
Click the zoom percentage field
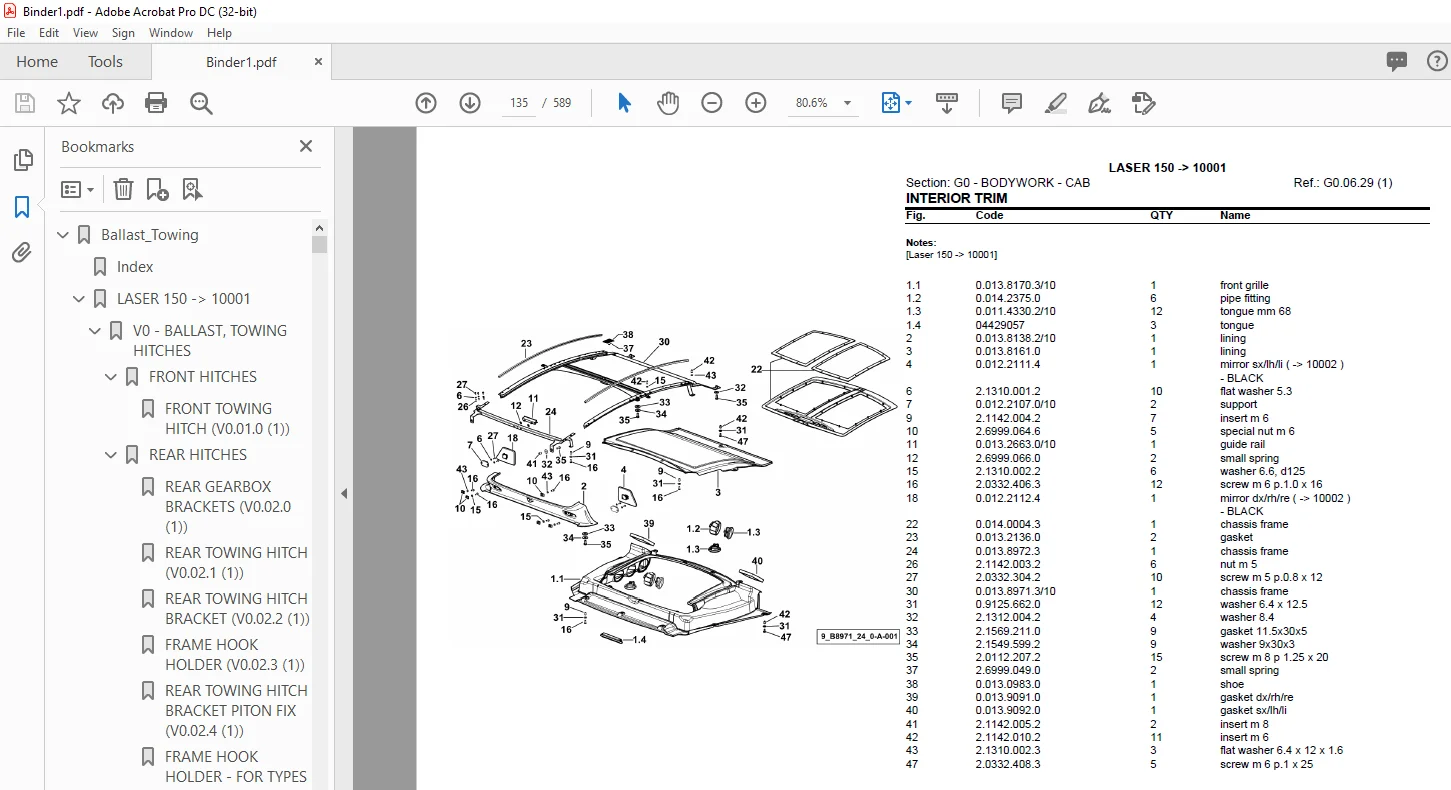(x=811, y=103)
